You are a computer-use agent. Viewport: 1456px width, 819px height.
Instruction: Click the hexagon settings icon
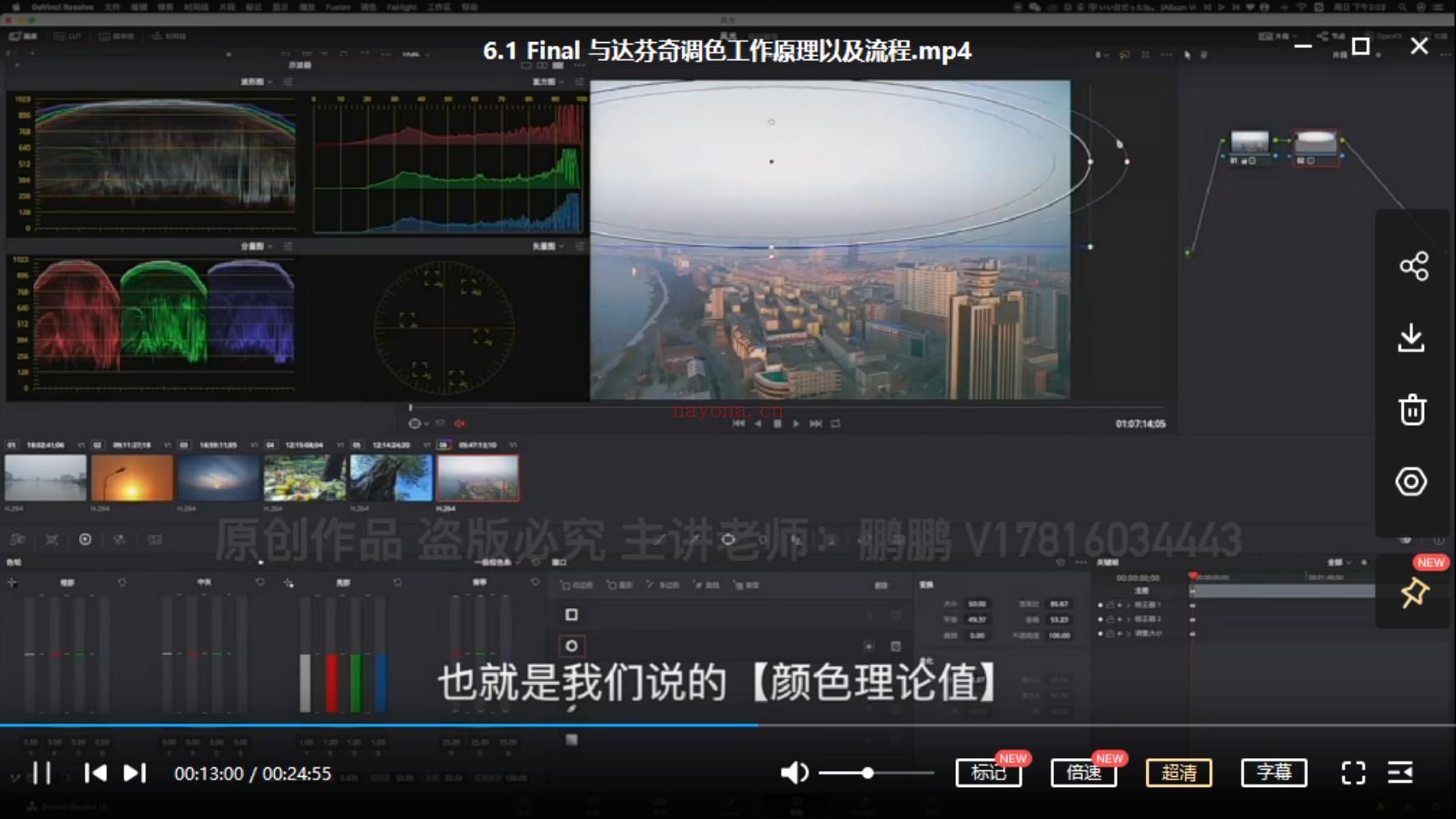click(1412, 481)
